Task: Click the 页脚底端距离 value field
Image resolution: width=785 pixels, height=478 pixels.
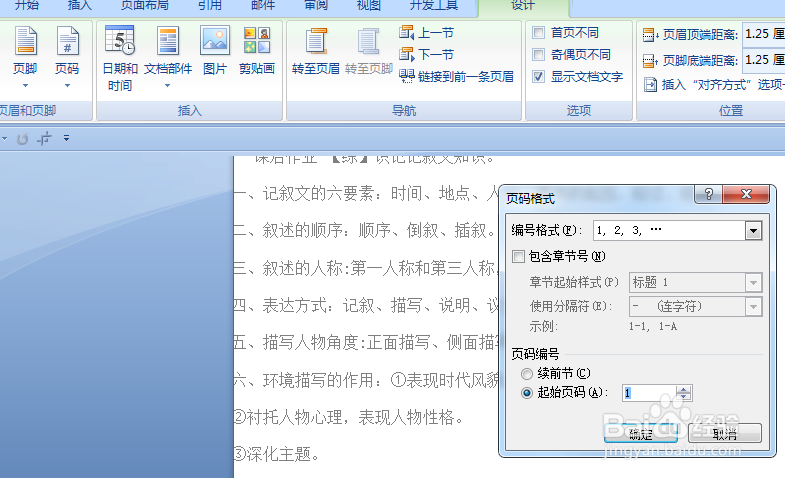Action: pyautogui.click(x=763, y=60)
